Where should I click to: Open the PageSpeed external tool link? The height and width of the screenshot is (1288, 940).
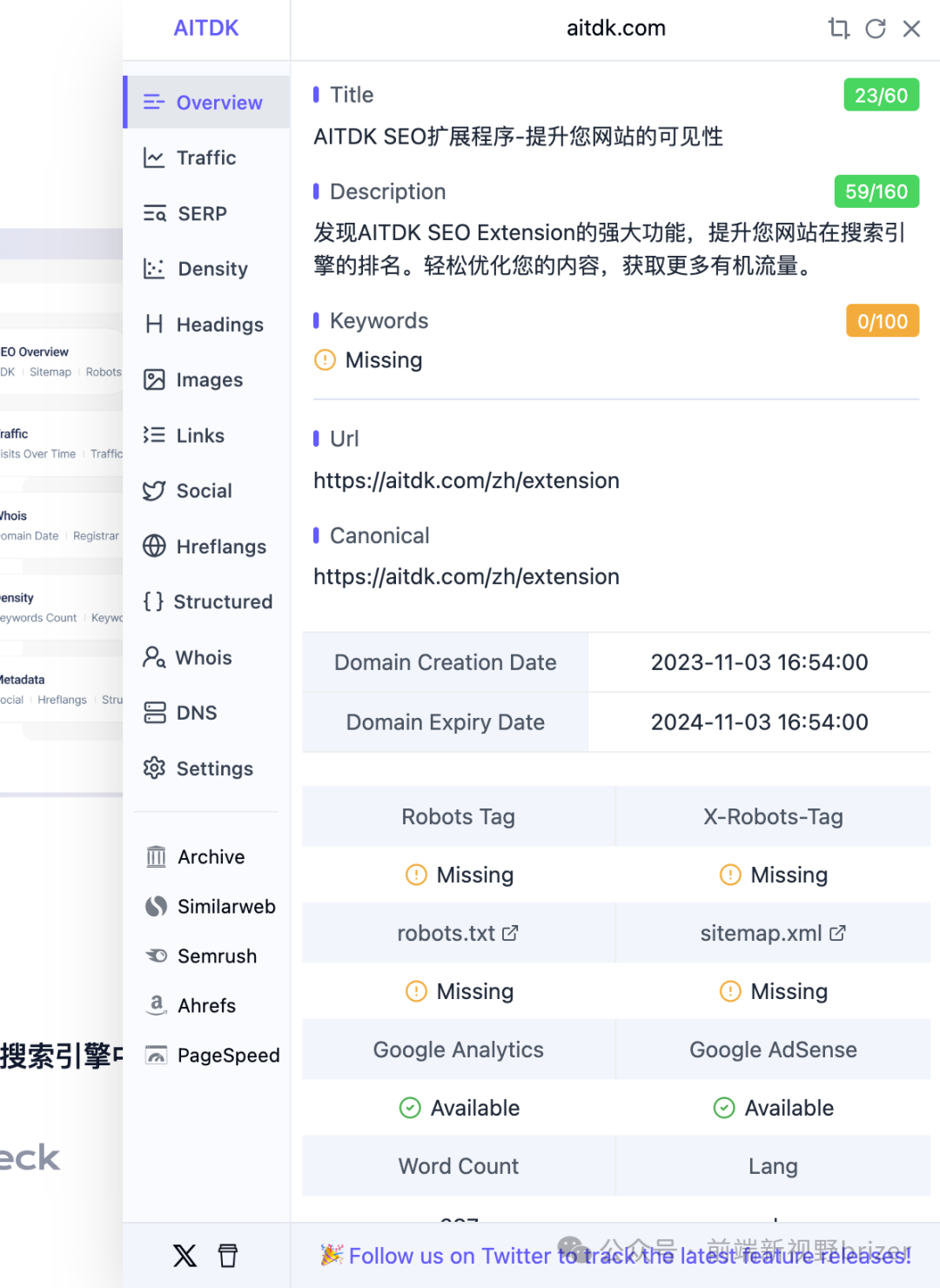point(229,1056)
